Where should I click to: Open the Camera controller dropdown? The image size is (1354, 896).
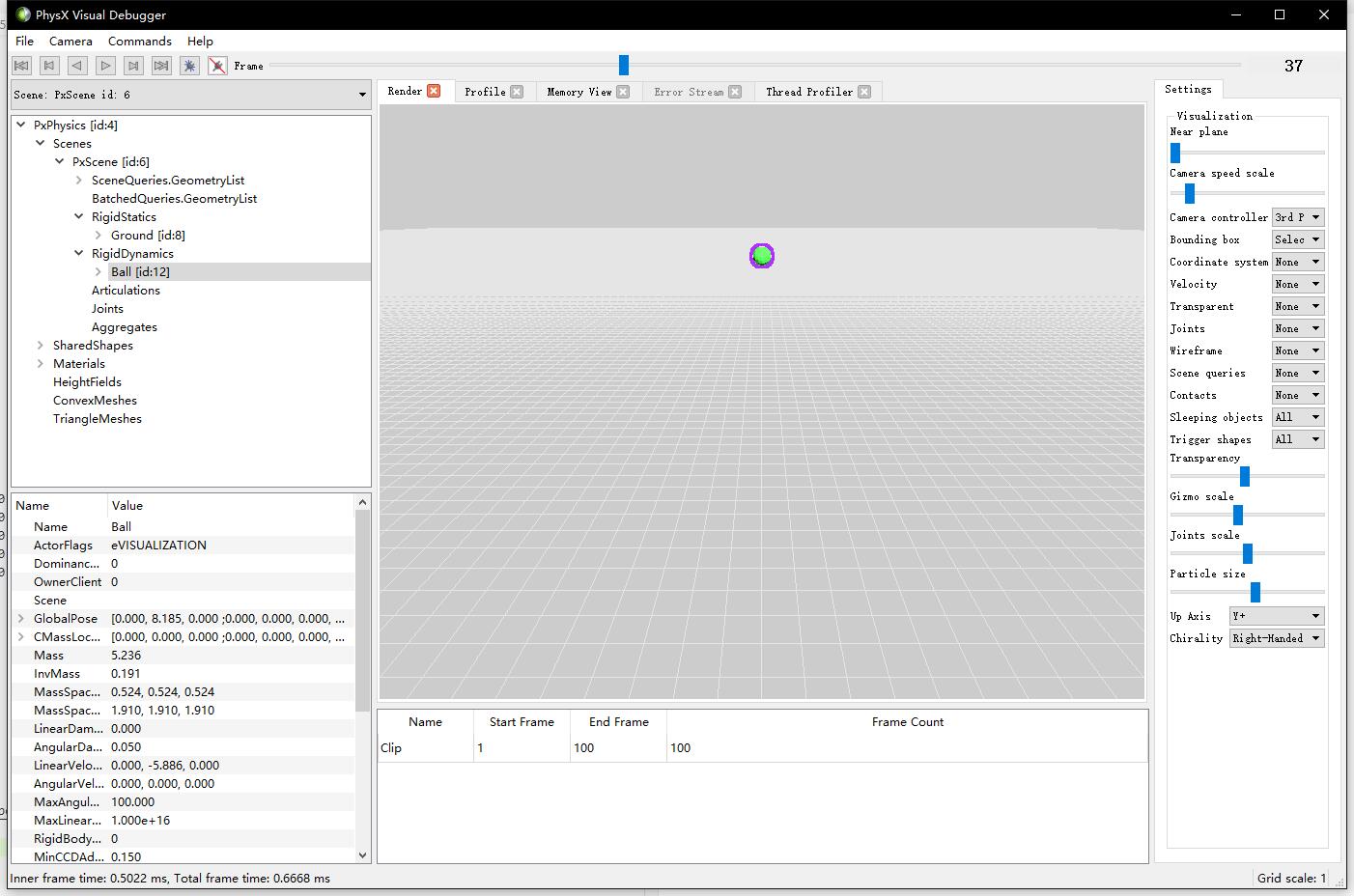(x=1297, y=217)
